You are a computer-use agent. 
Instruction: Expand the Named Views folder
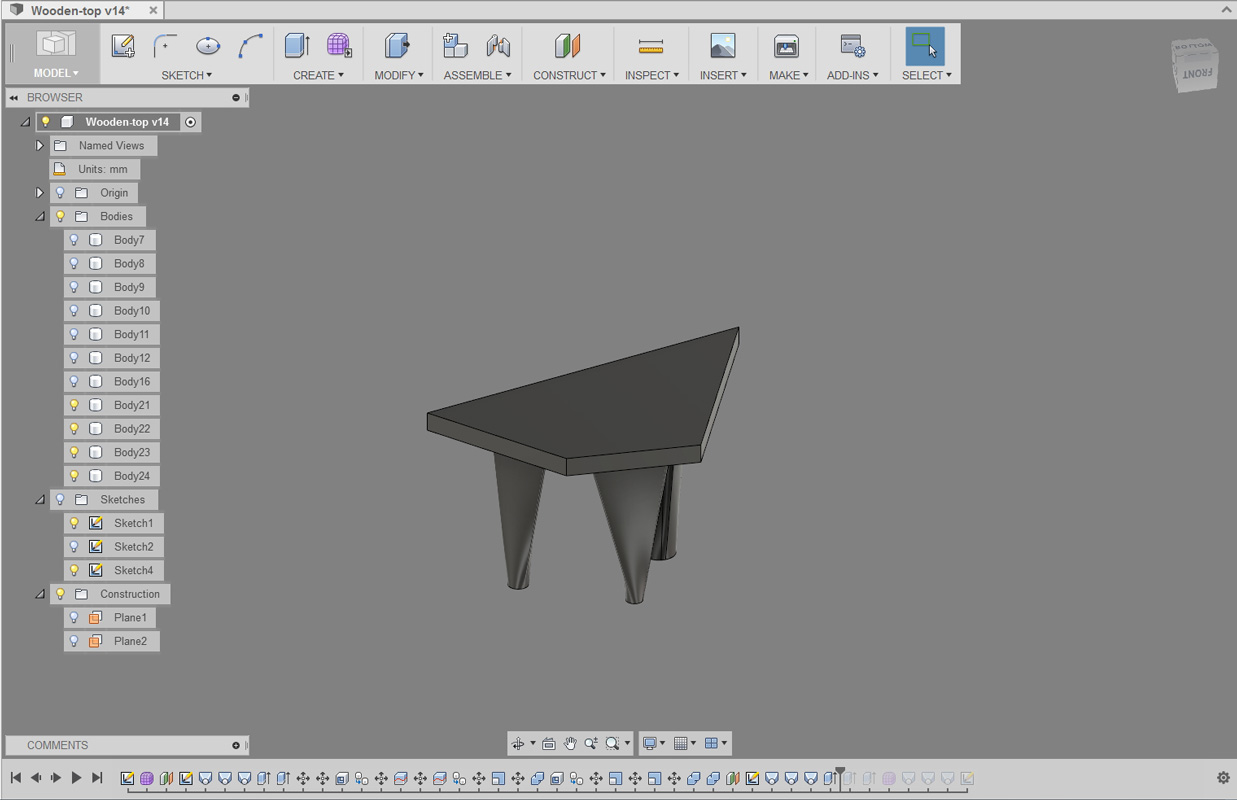tap(40, 146)
